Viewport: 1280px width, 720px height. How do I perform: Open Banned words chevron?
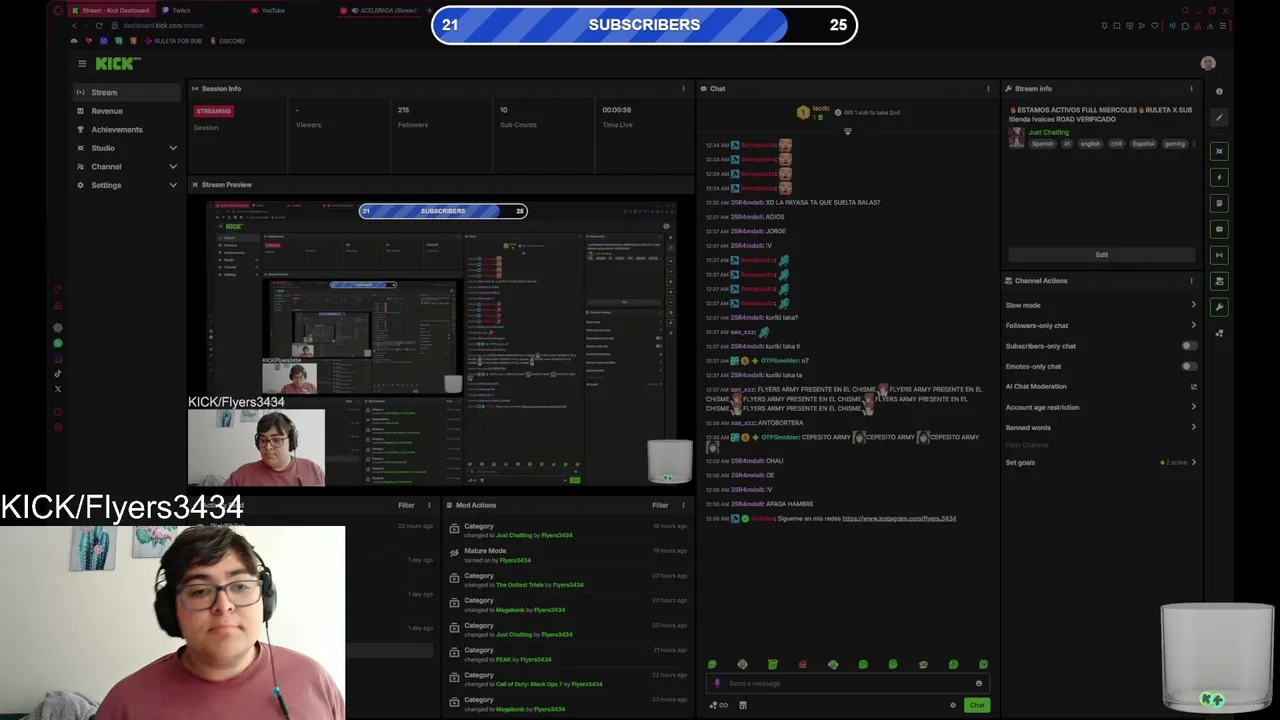pyautogui.click(x=1193, y=427)
